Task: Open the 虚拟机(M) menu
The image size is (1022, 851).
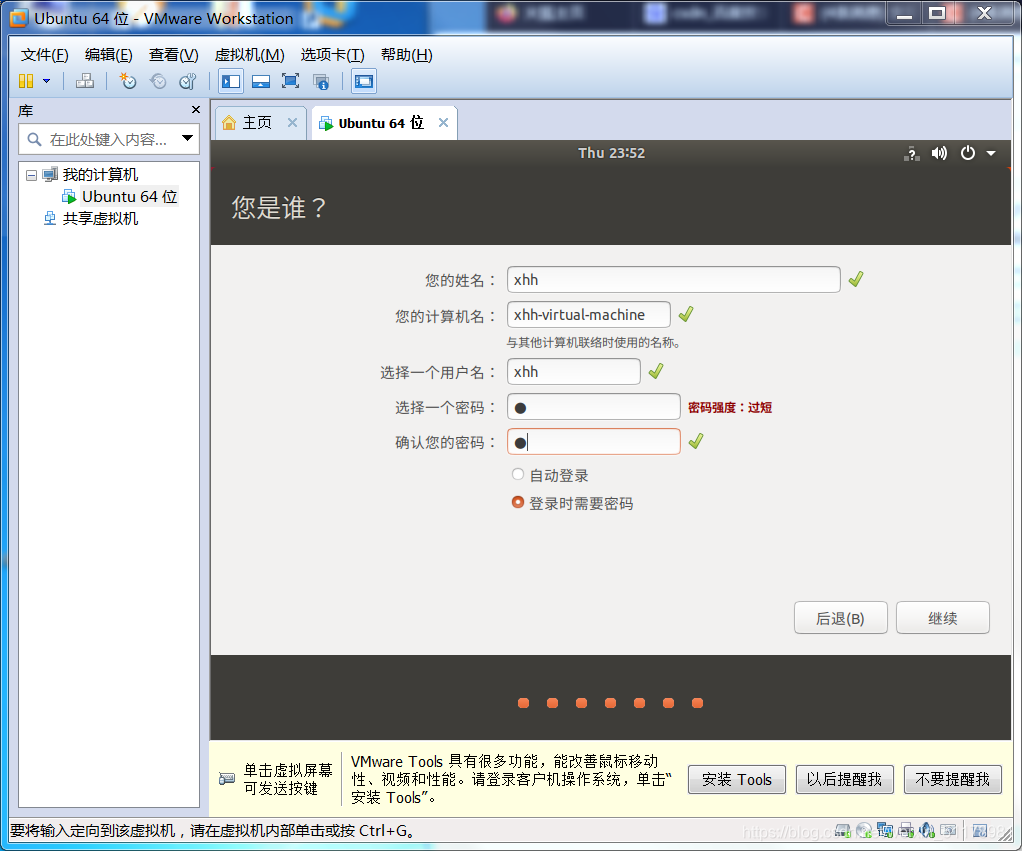Action: click(x=250, y=55)
